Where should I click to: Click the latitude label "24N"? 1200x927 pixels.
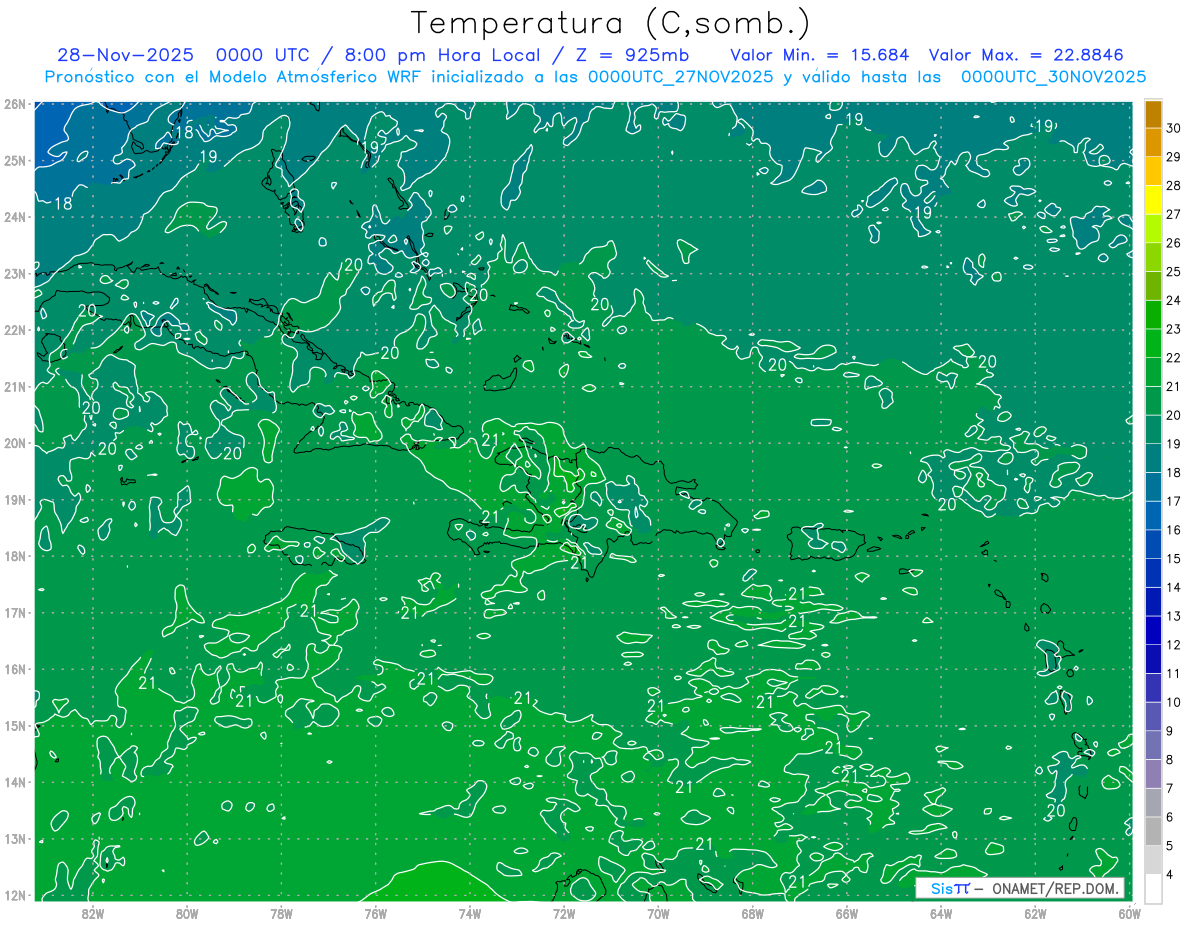14,217
